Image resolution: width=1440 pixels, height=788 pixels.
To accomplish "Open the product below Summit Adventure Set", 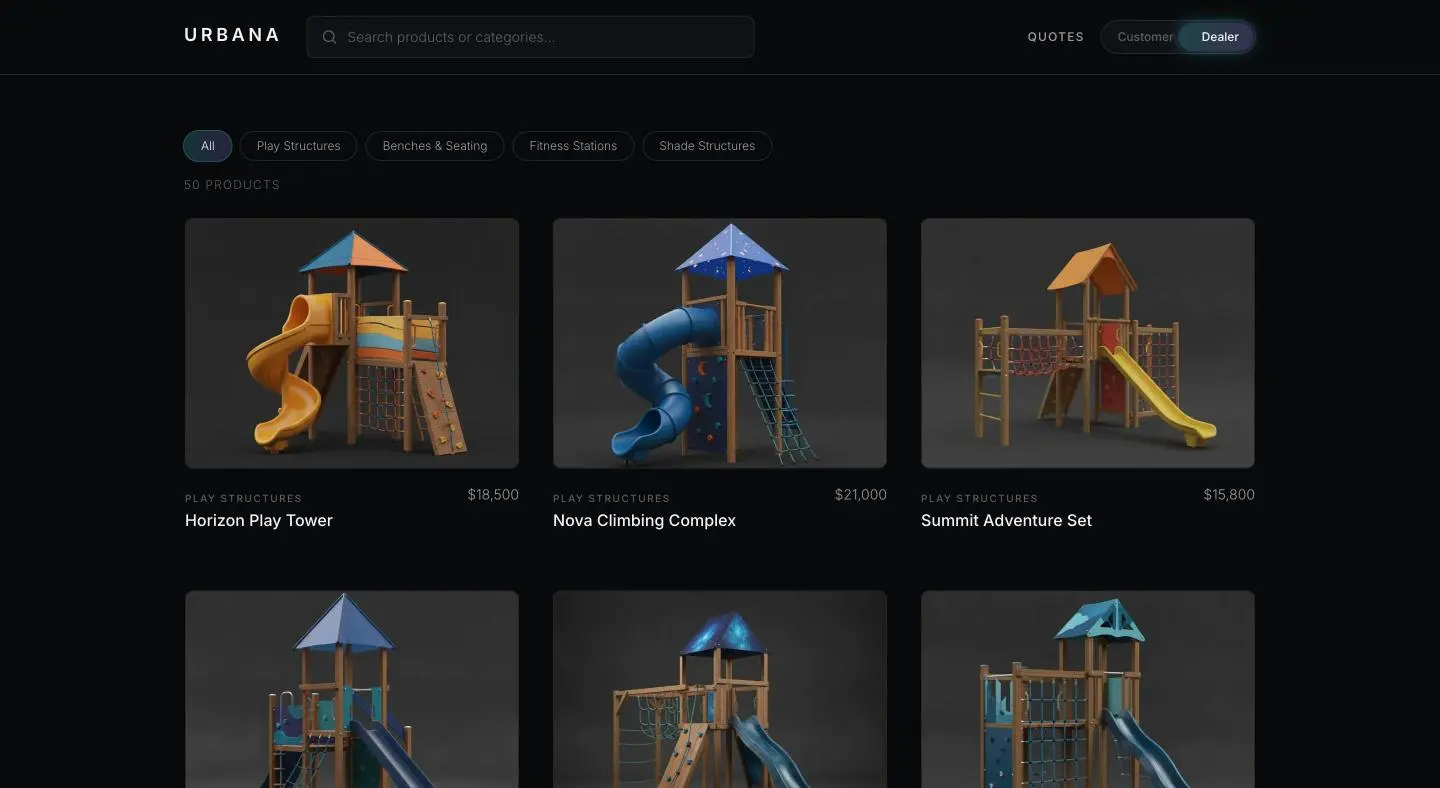I will (x=1088, y=689).
